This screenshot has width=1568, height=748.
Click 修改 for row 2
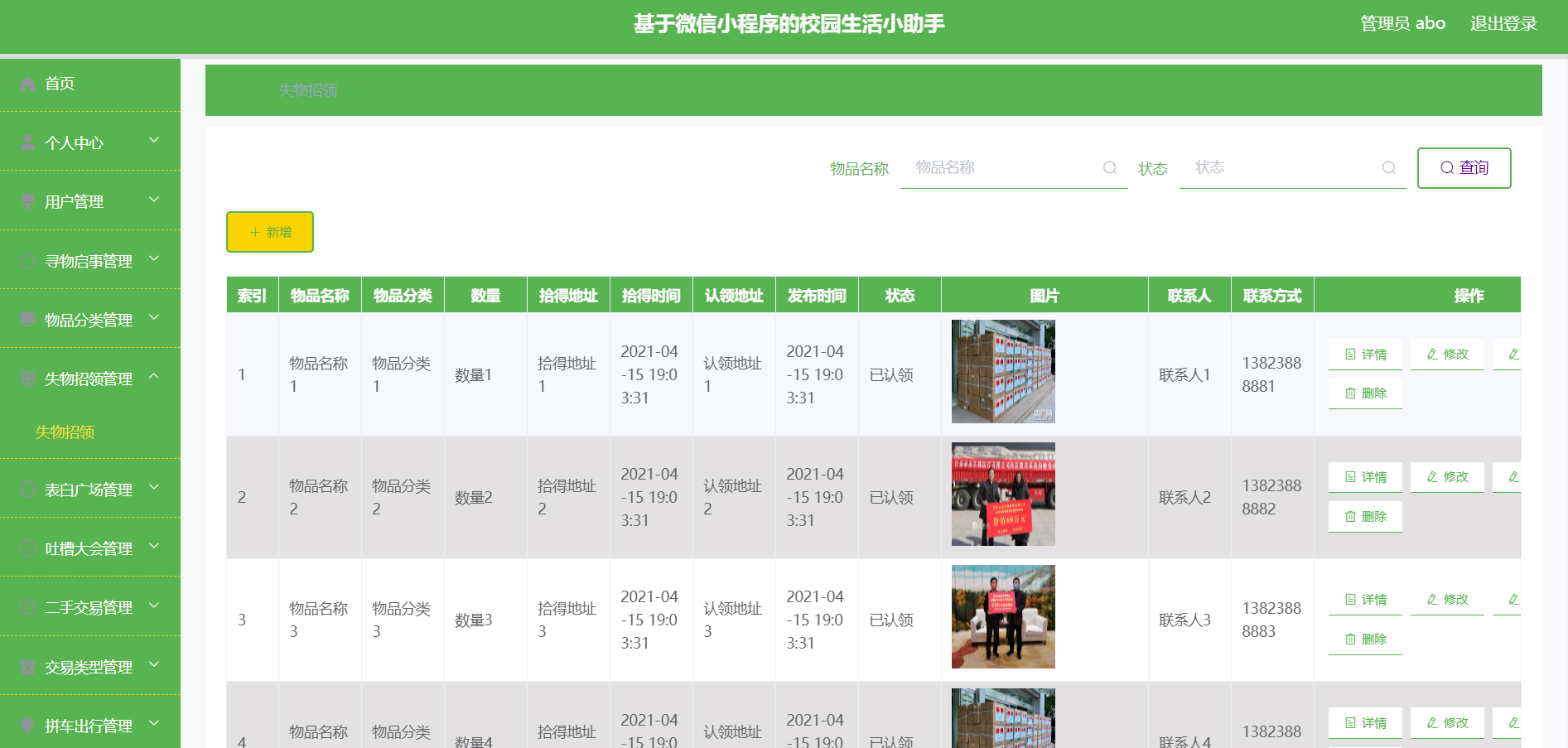[1447, 477]
